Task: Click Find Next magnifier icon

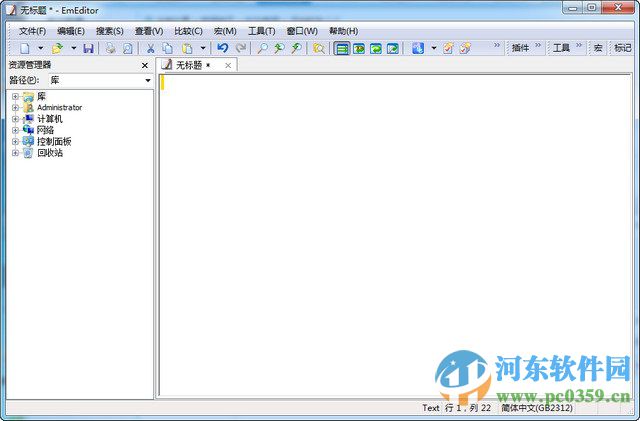Action: 280,48
